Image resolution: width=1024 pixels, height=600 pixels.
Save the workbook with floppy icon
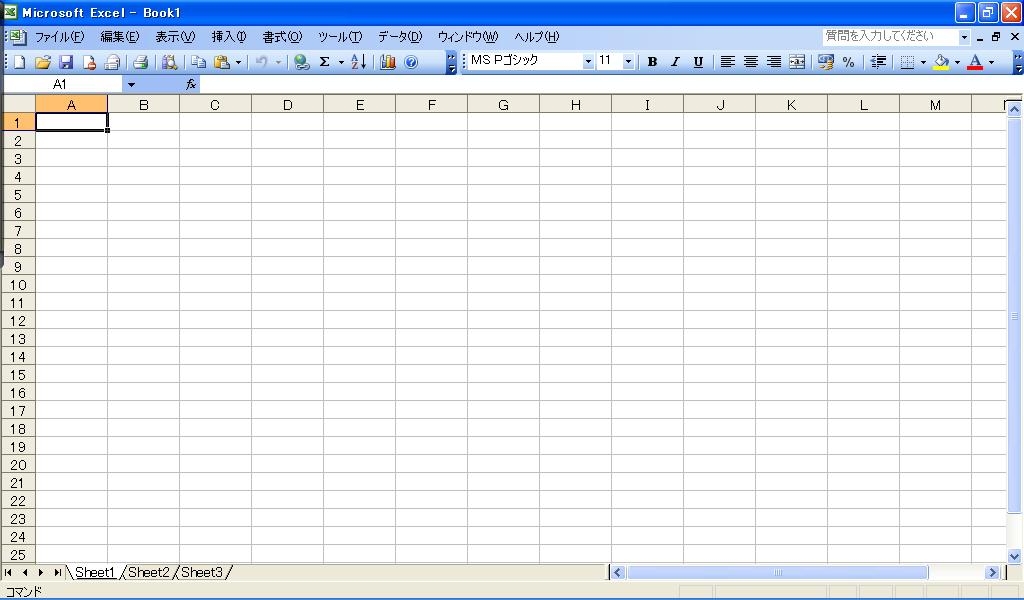tap(66, 62)
